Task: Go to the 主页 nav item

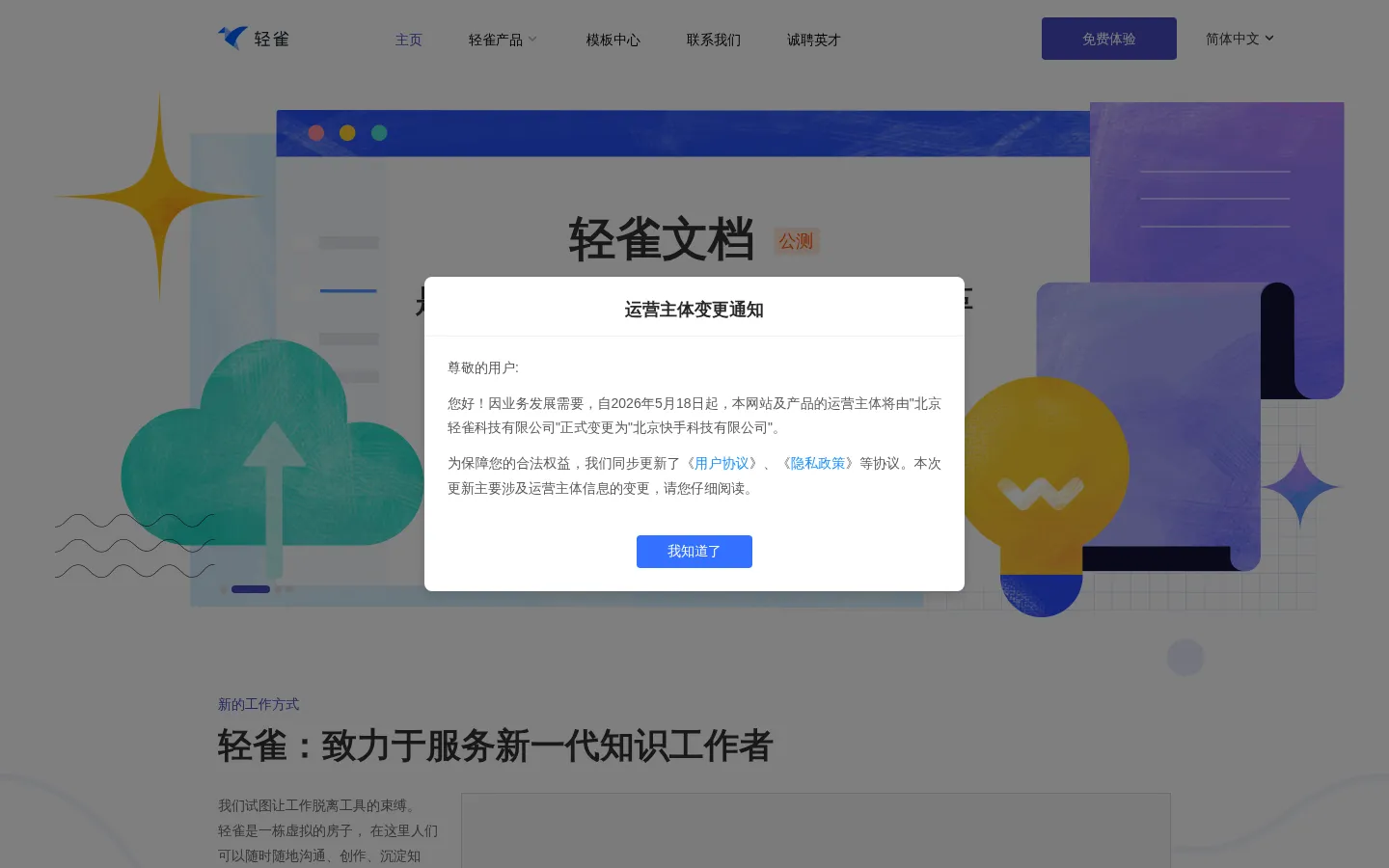Action: tap(409, 40)
